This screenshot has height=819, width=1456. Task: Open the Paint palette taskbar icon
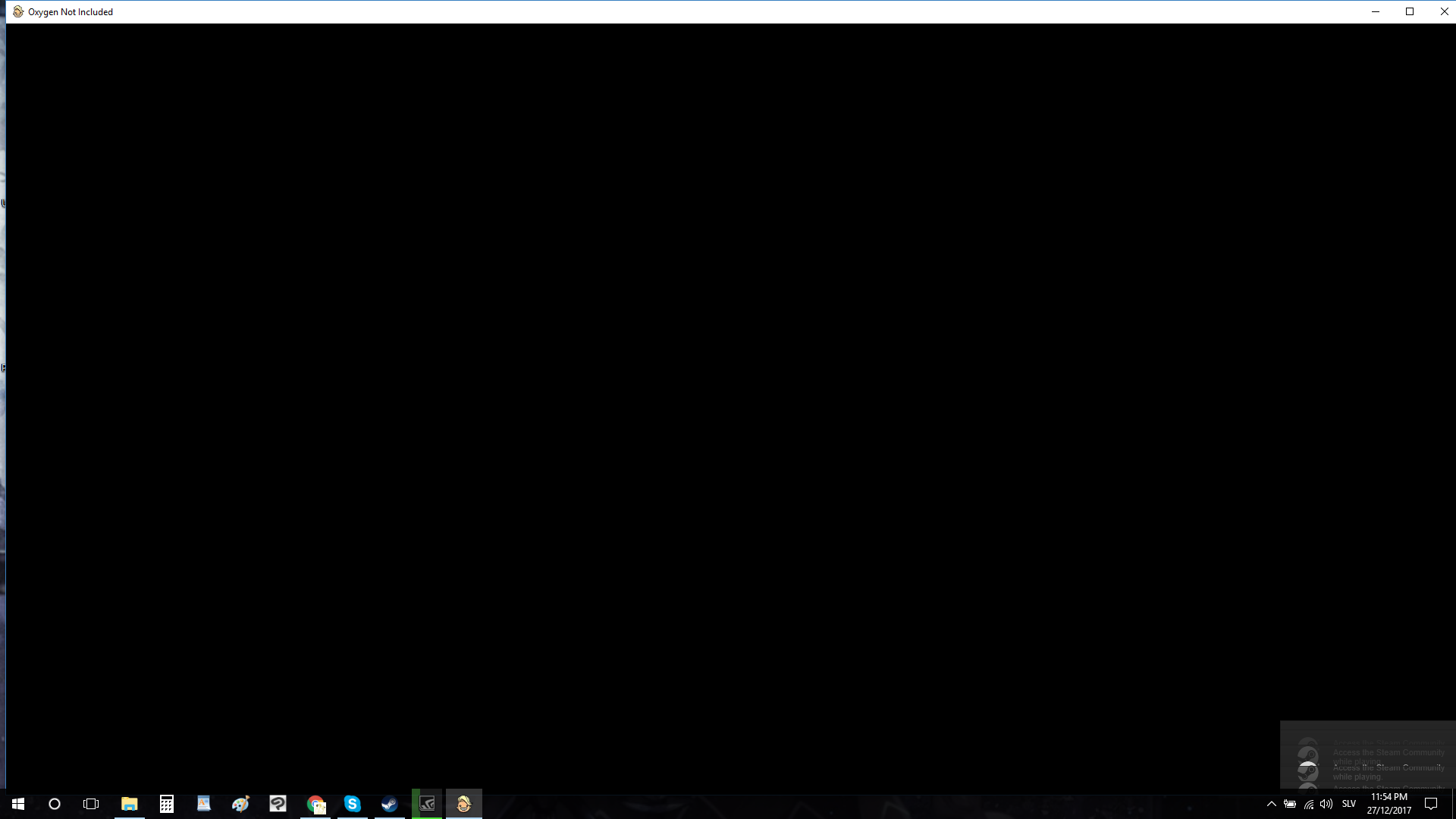click(x=241, y=804)
